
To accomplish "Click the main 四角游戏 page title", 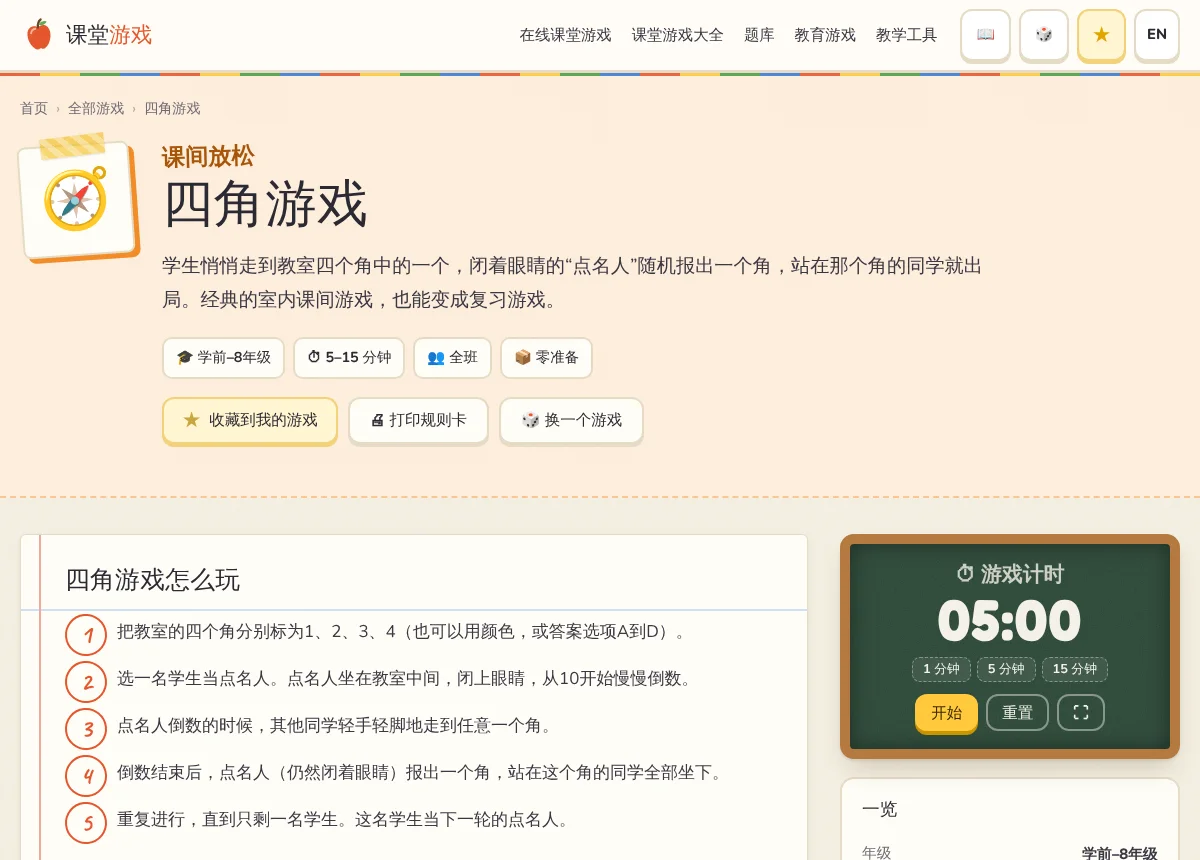I will coord(264,204).
